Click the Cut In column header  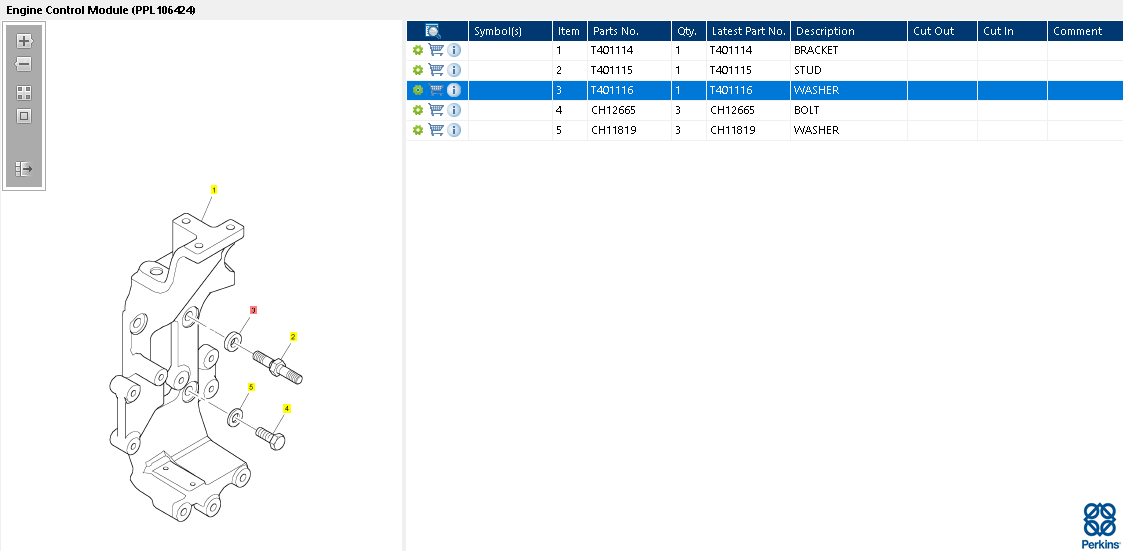point(1013,31)
